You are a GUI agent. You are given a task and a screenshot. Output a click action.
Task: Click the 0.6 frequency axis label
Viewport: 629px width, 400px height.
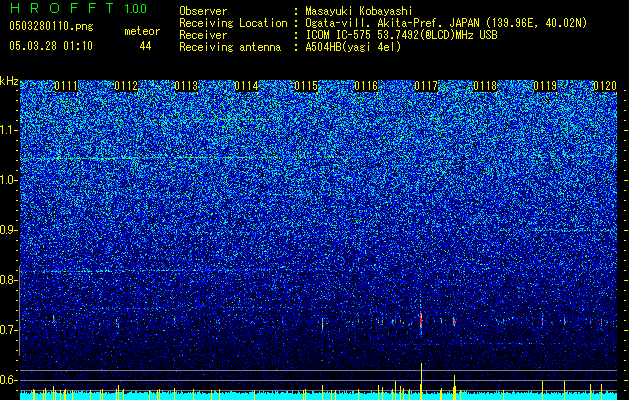point(8,380)
